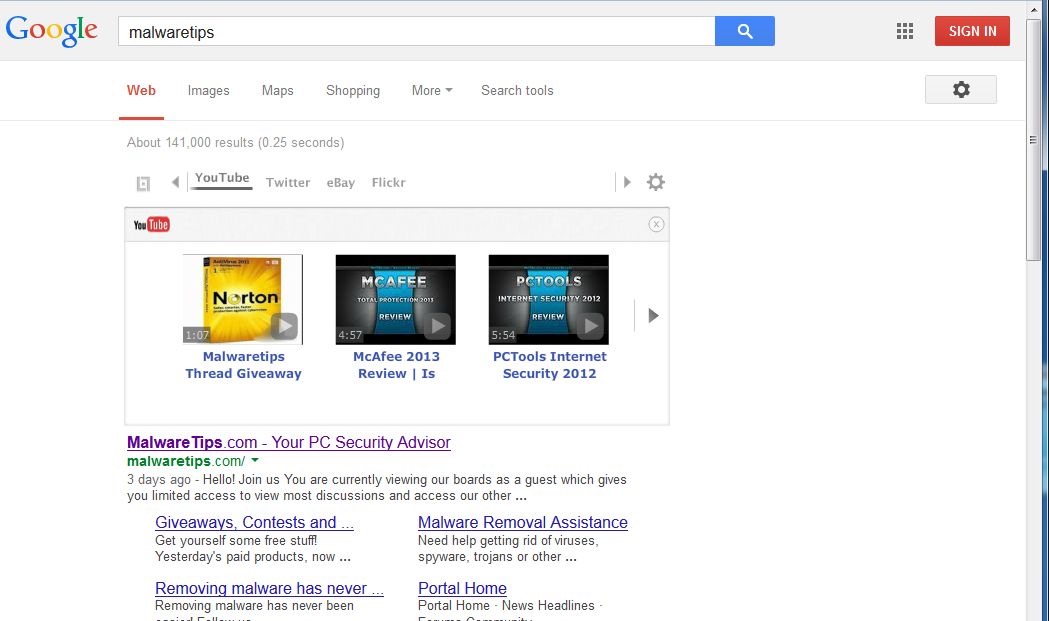Screen dimensions: 1049x621
Task: Switch to the Images tab
Action: coord(208,90)
